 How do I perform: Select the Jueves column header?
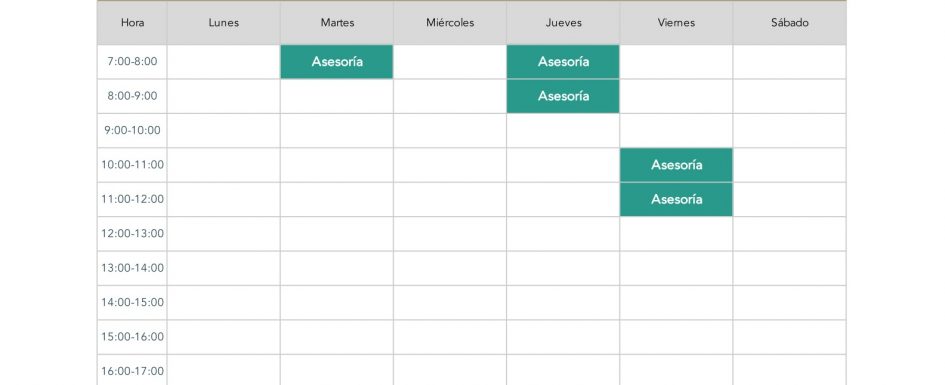click(563, 23)
